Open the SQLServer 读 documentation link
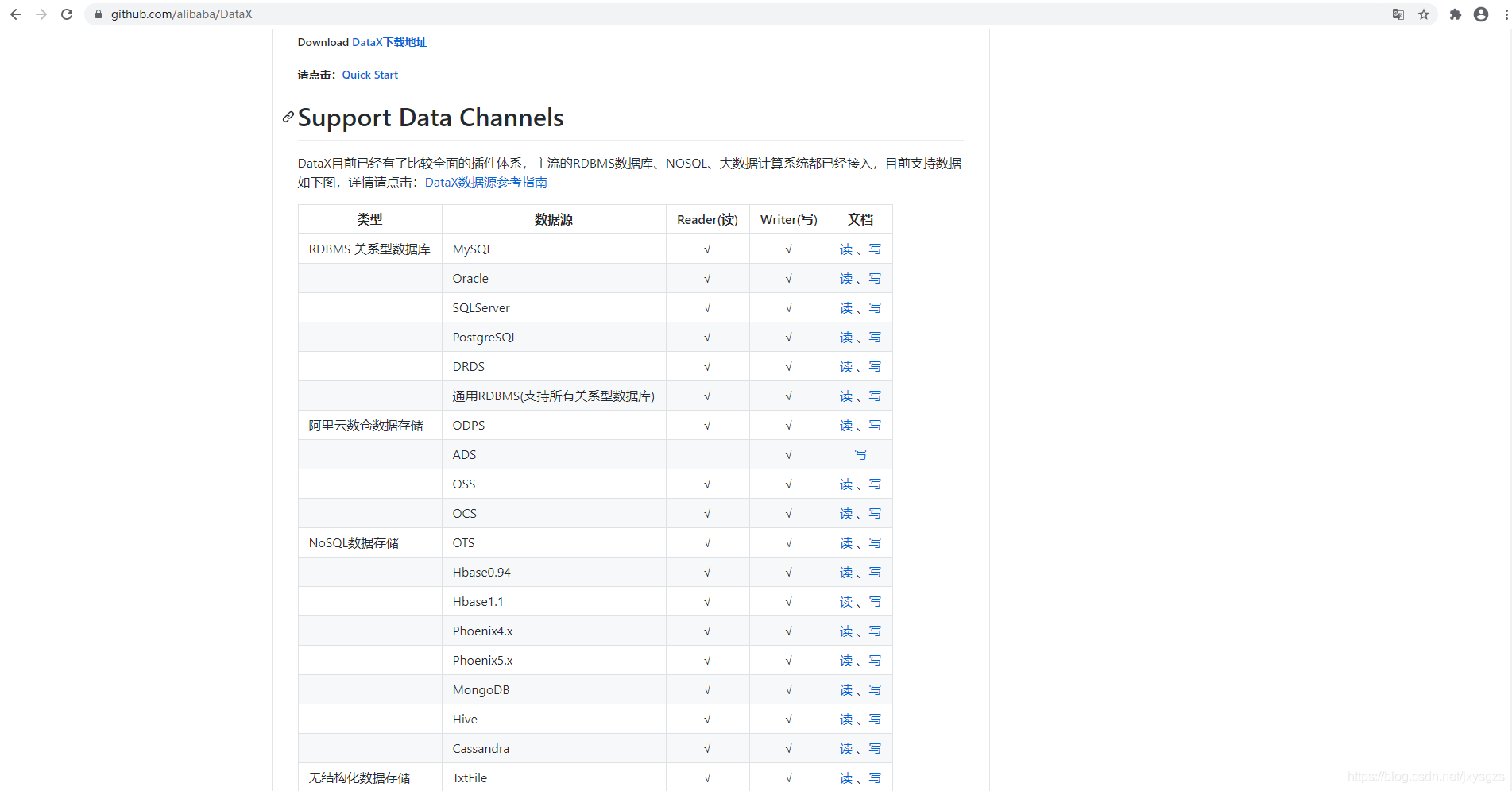 [x=846, y=308]
